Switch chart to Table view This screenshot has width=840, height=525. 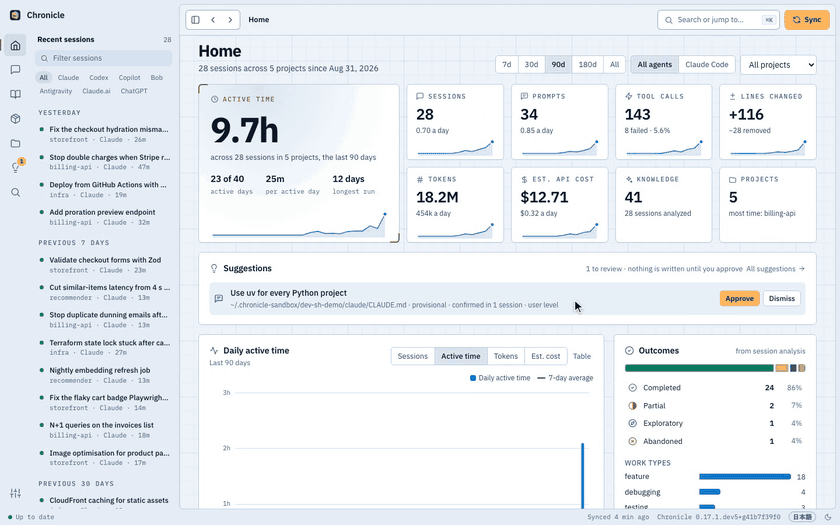click(582, 356)
